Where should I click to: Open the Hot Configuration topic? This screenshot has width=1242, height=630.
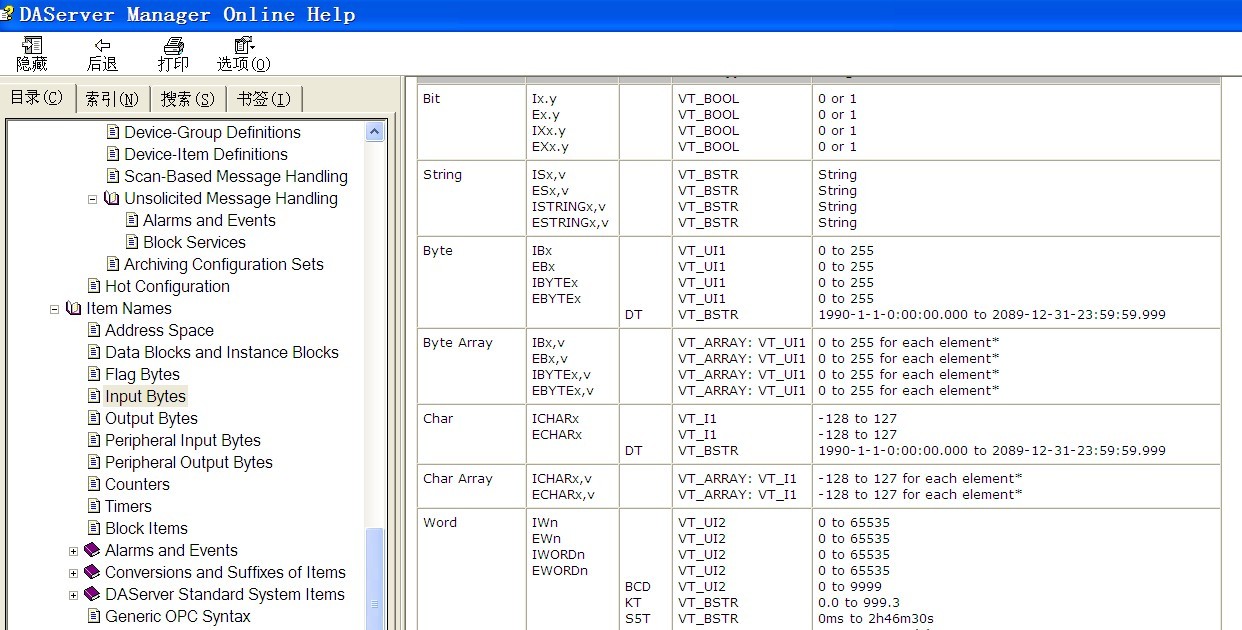[167, 286]
